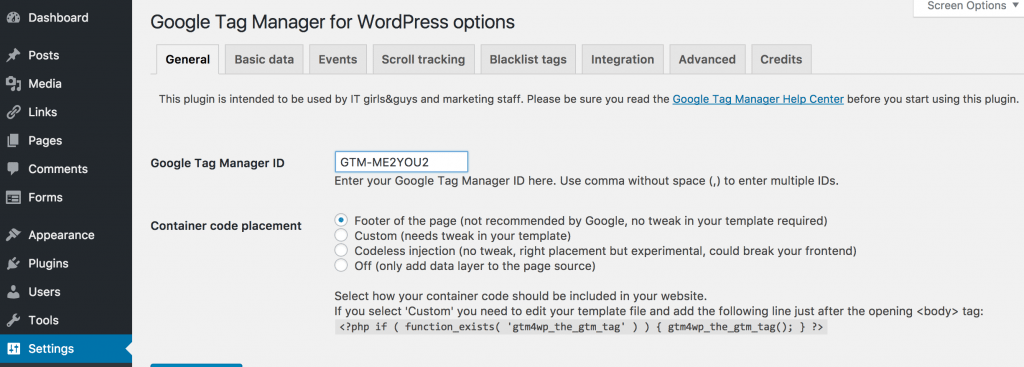Open the Events tab
This screenshot has width=1024, height=367.
338,59
